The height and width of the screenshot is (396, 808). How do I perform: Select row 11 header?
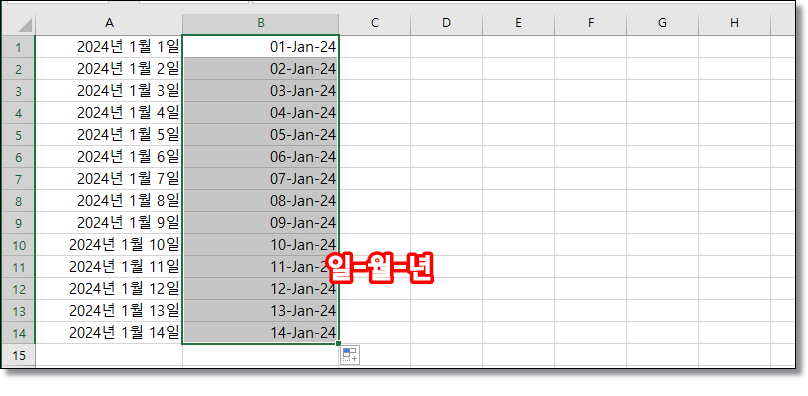point(19,267)
